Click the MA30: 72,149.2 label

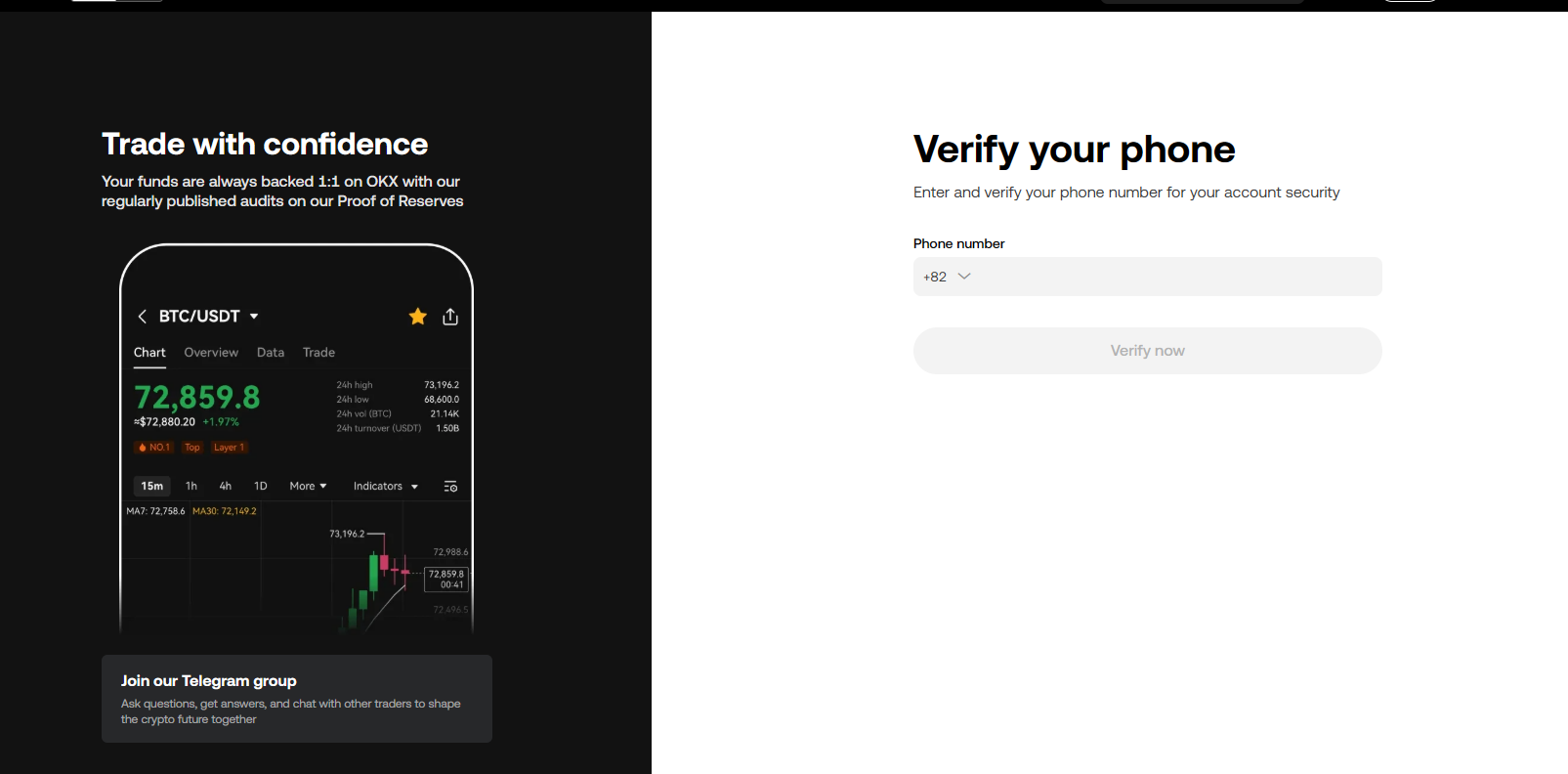pos(225,511)
